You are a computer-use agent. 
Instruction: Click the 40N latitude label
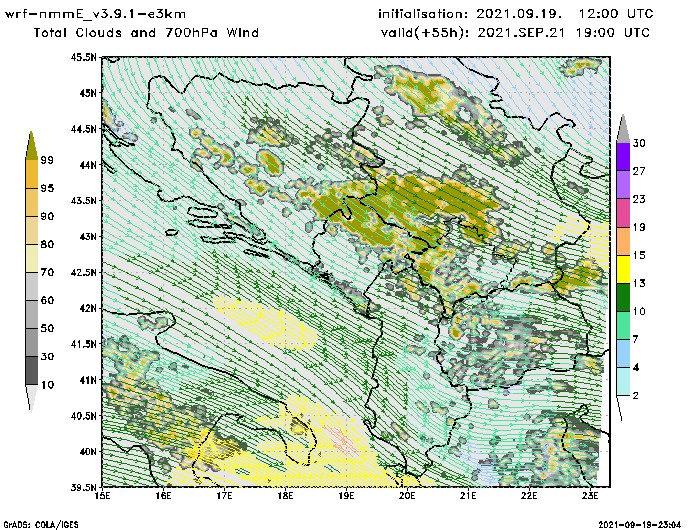pos(88,451)
